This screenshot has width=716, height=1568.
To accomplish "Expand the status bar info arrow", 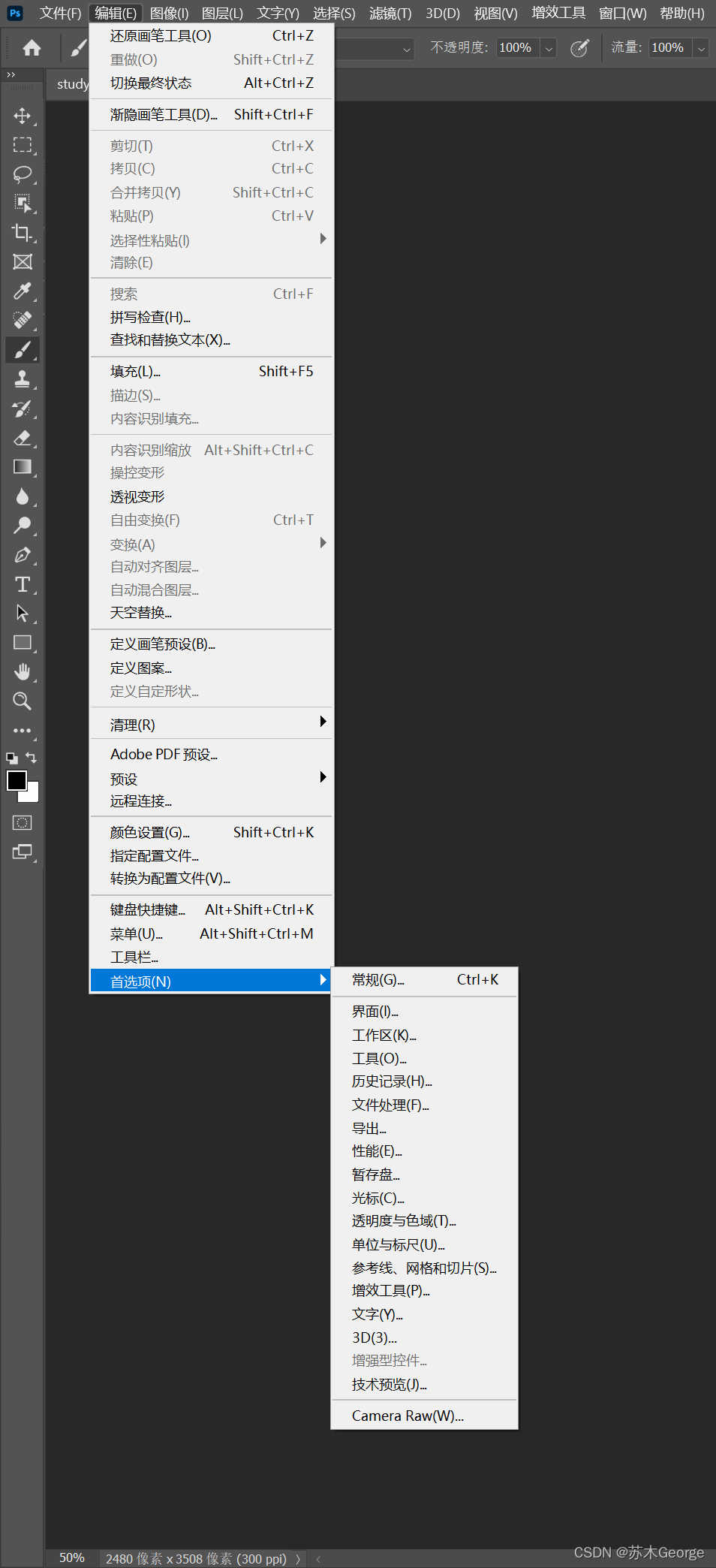I will point(298,1559).
